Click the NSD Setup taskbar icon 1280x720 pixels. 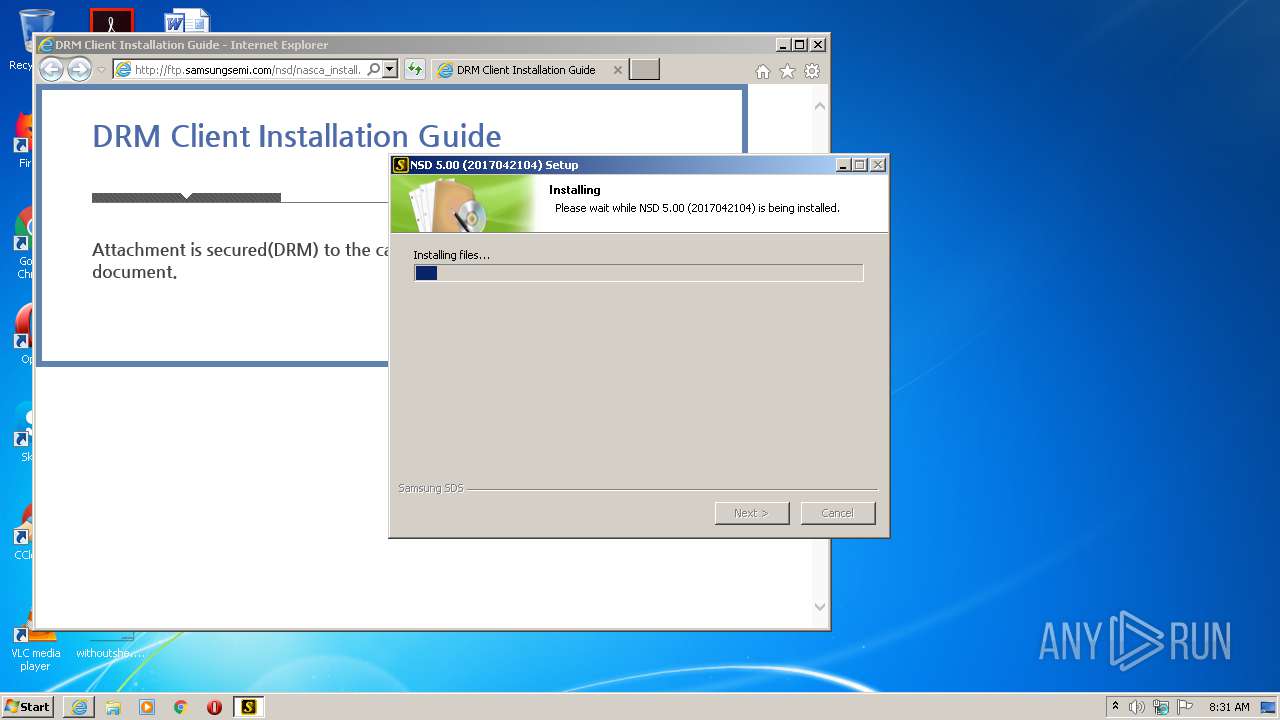[248, 707]
